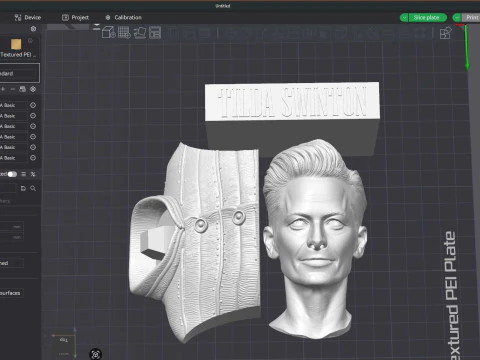Image resolution: width=480 pixels, height=360 pixels.
Task: Open the second Basic filament dropdown
Action: pyautogui.click(x=13, y=116)
